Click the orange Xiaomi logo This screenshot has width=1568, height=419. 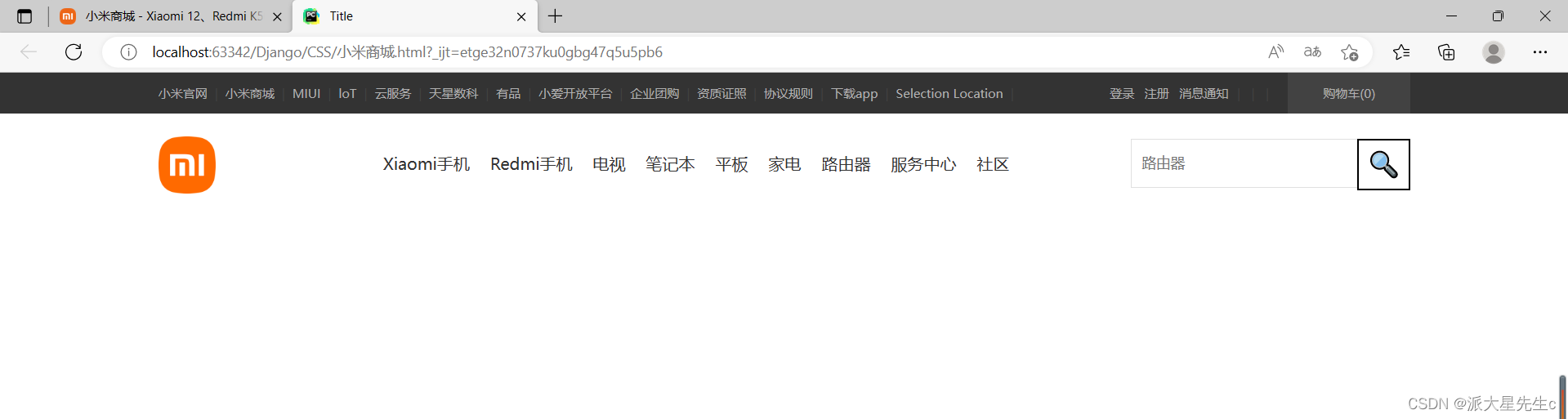pyautogui.click(x=187, y=165)
